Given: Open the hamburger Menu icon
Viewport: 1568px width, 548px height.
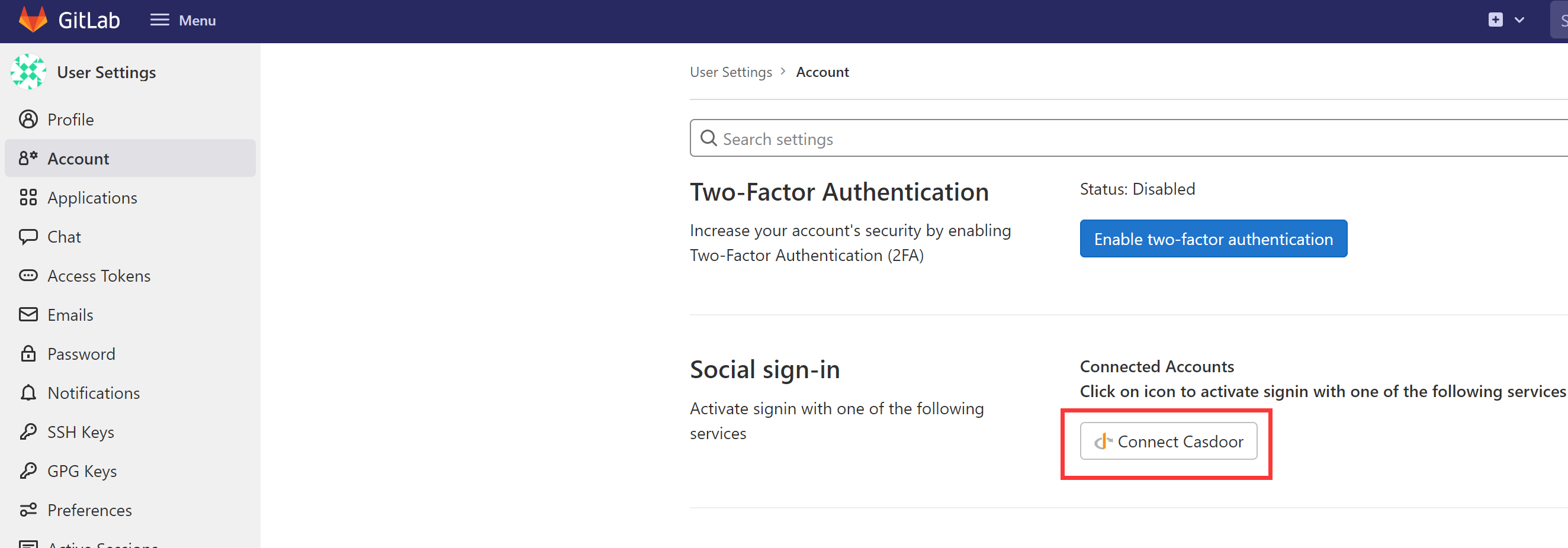Looking at the screenshot, I should coord(159,20).
